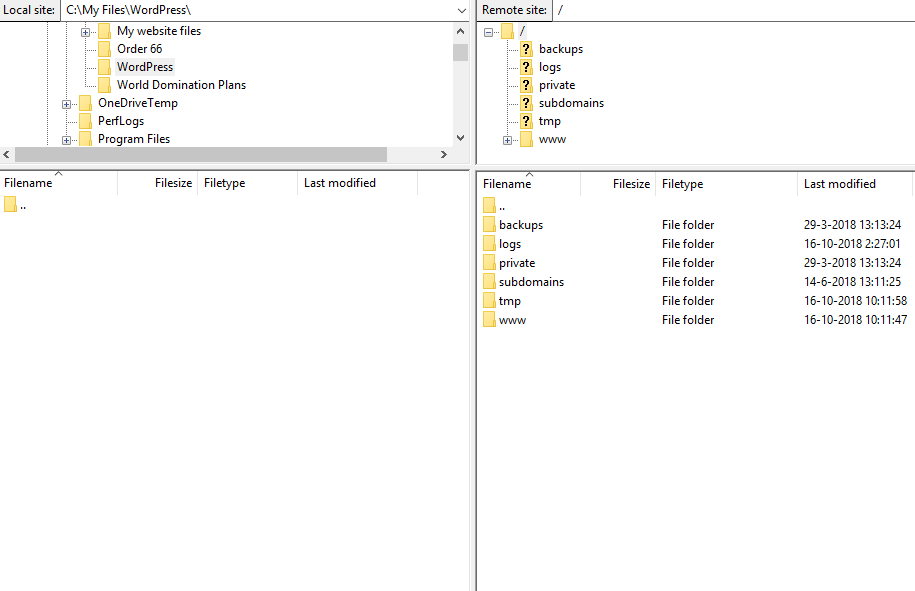Select My website files in local tree
Viewport: 915px width, 591px height.
(159, 31)
